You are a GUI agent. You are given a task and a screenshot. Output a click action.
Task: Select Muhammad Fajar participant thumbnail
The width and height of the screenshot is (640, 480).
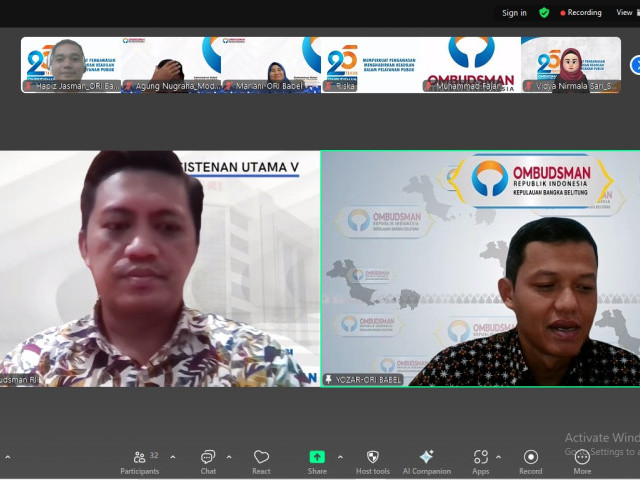(471, 65)
